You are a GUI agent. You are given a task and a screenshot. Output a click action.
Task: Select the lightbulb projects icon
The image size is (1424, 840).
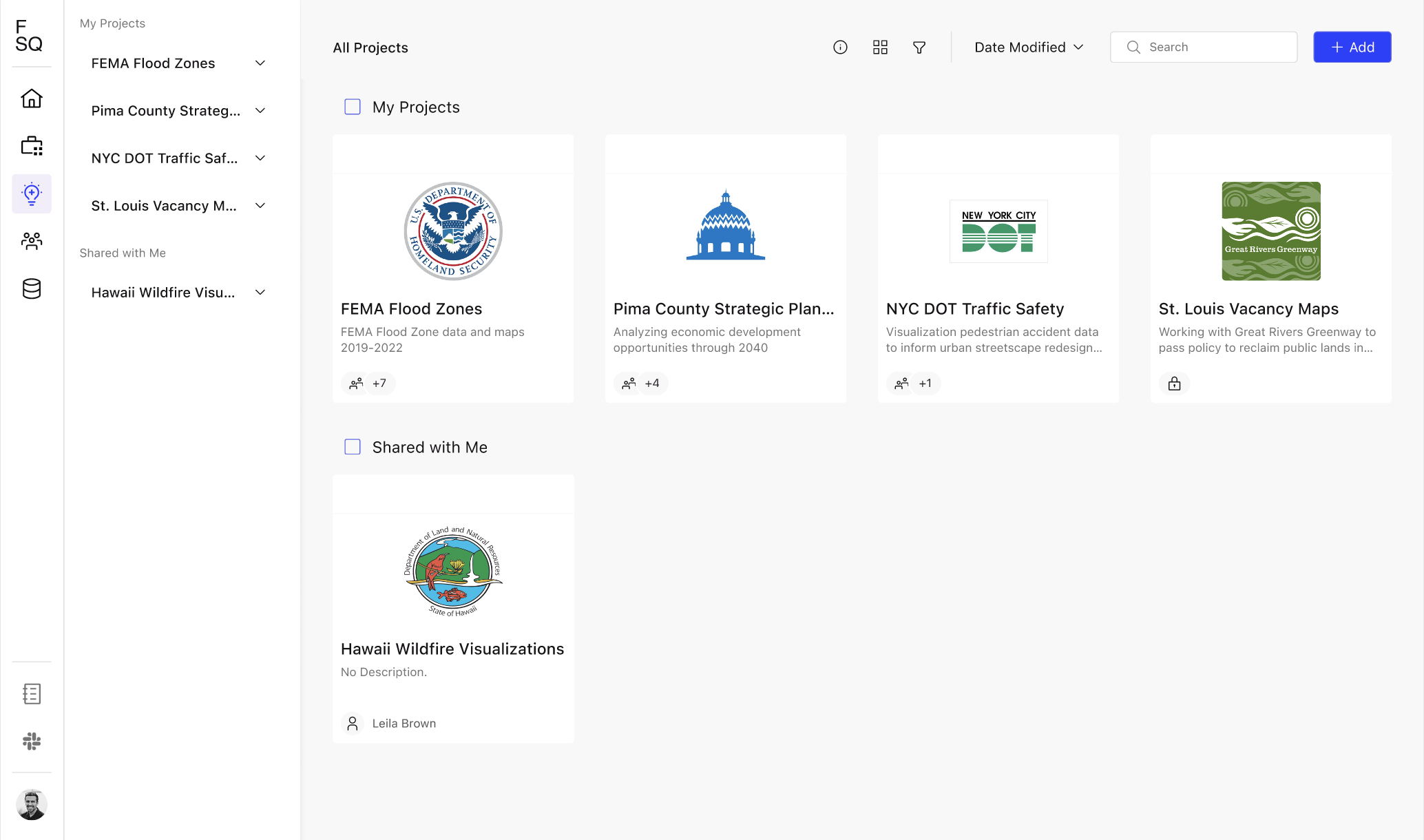[32, 193]
